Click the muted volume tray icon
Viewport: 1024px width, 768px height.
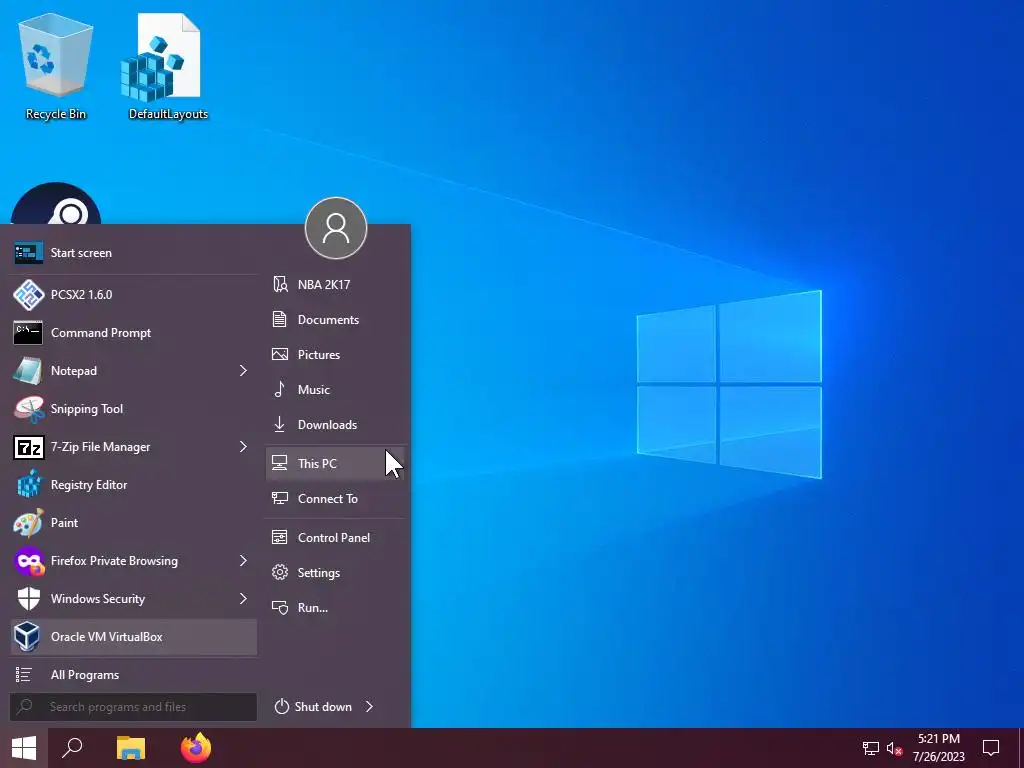click(x=894, y=748)
